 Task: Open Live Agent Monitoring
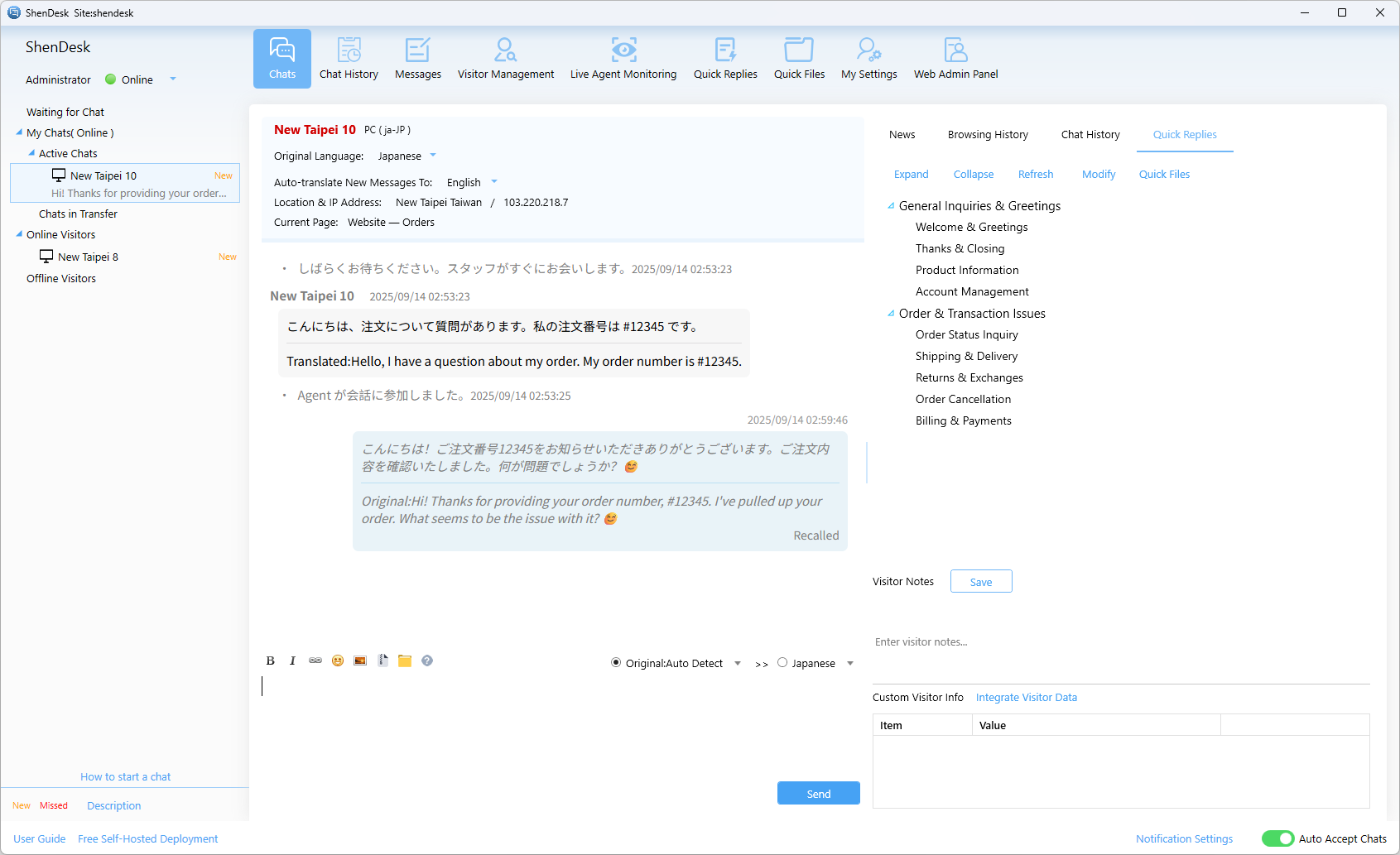[623, 59]
